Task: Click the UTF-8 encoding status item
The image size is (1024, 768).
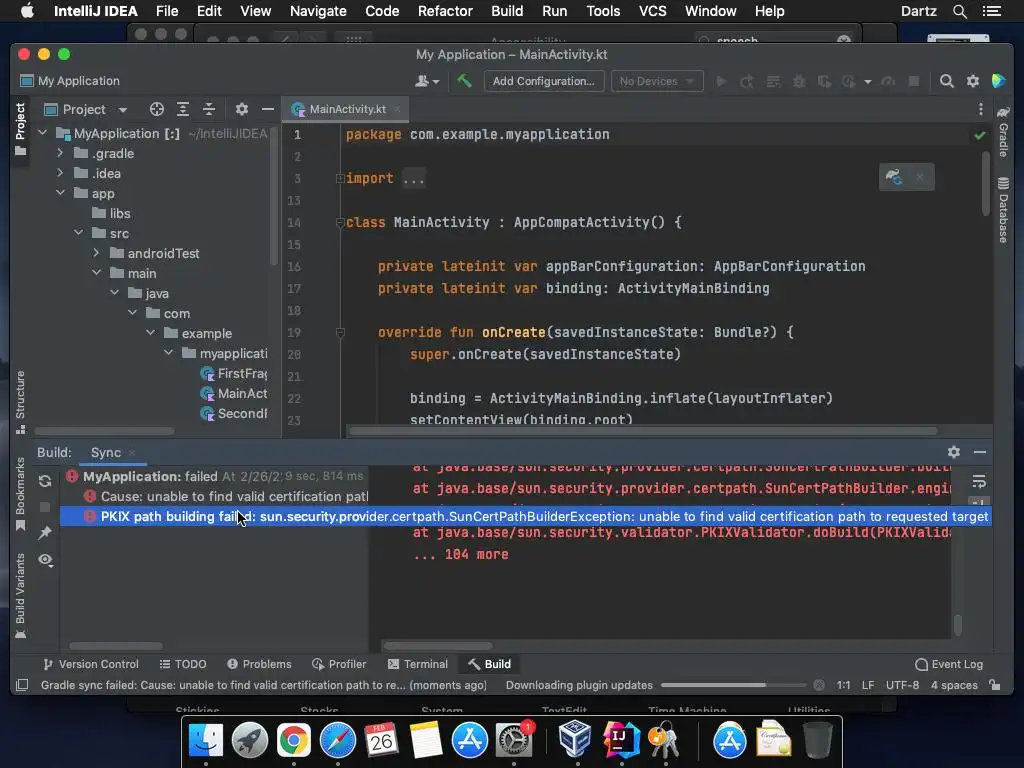Action: tap(903, 685)
